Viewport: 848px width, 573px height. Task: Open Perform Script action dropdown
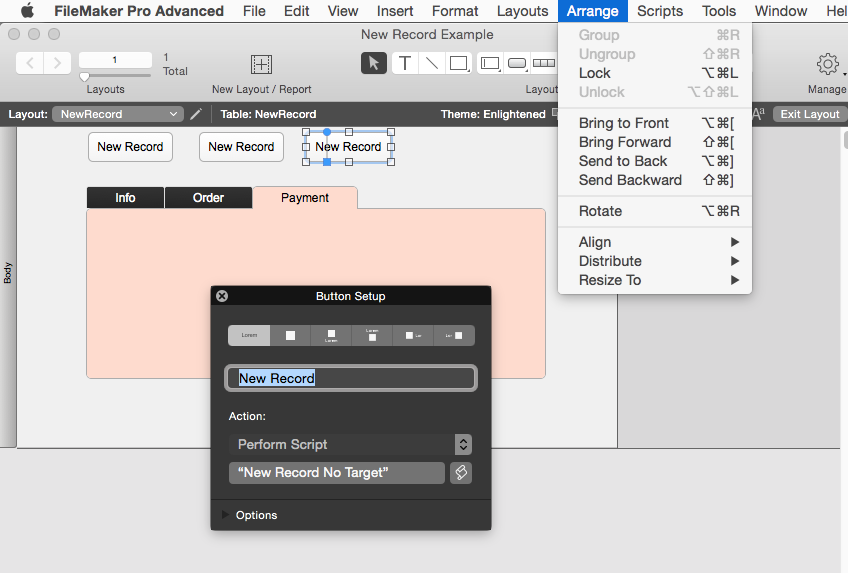click(x=350, y=444)
